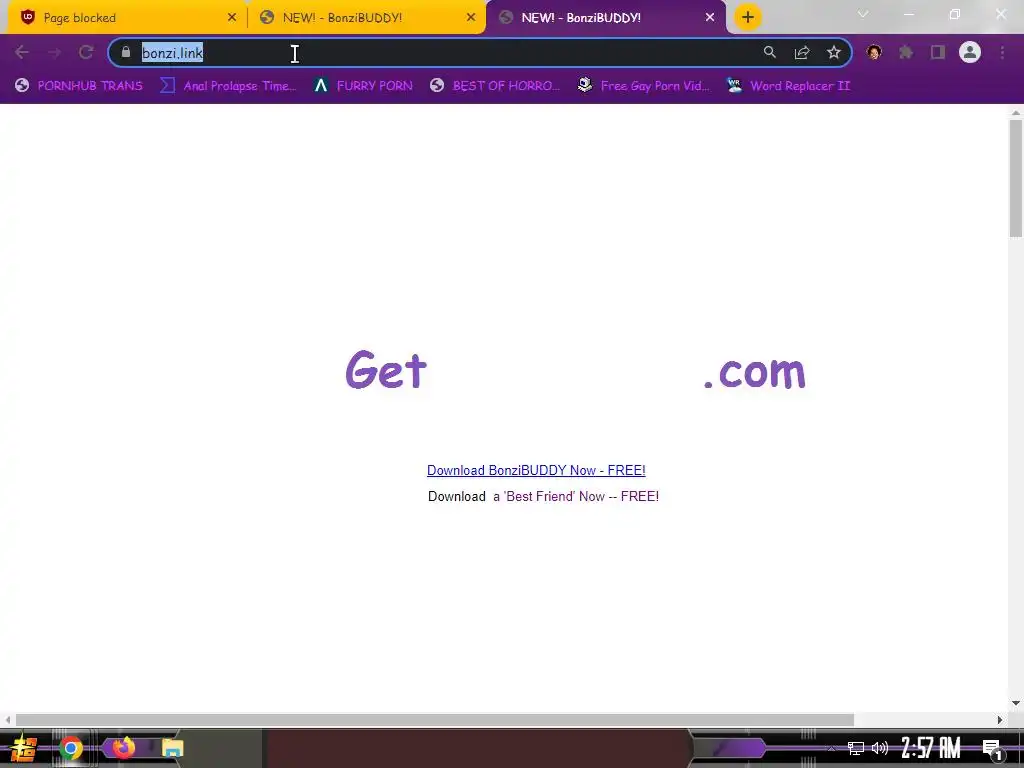Click the 2:57 AM taskbar clock
The width and height of the screenshot is (1024, 768).
coord(931,748)
